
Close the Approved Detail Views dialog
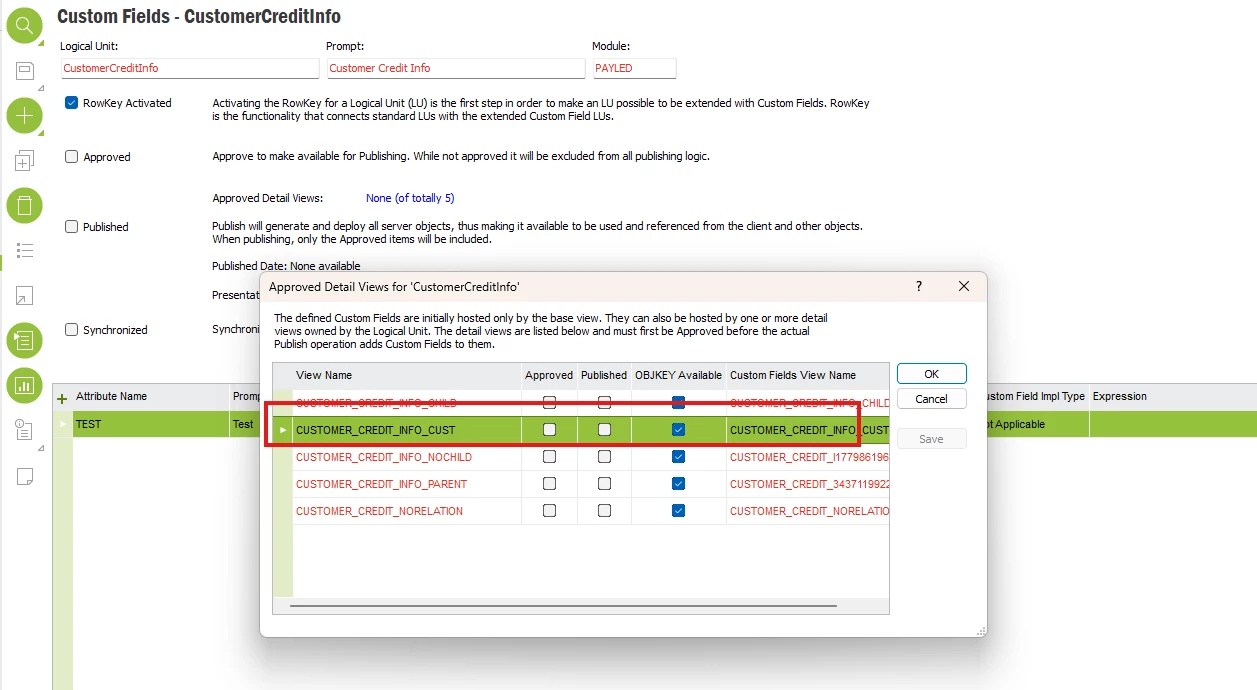[964, 286]
